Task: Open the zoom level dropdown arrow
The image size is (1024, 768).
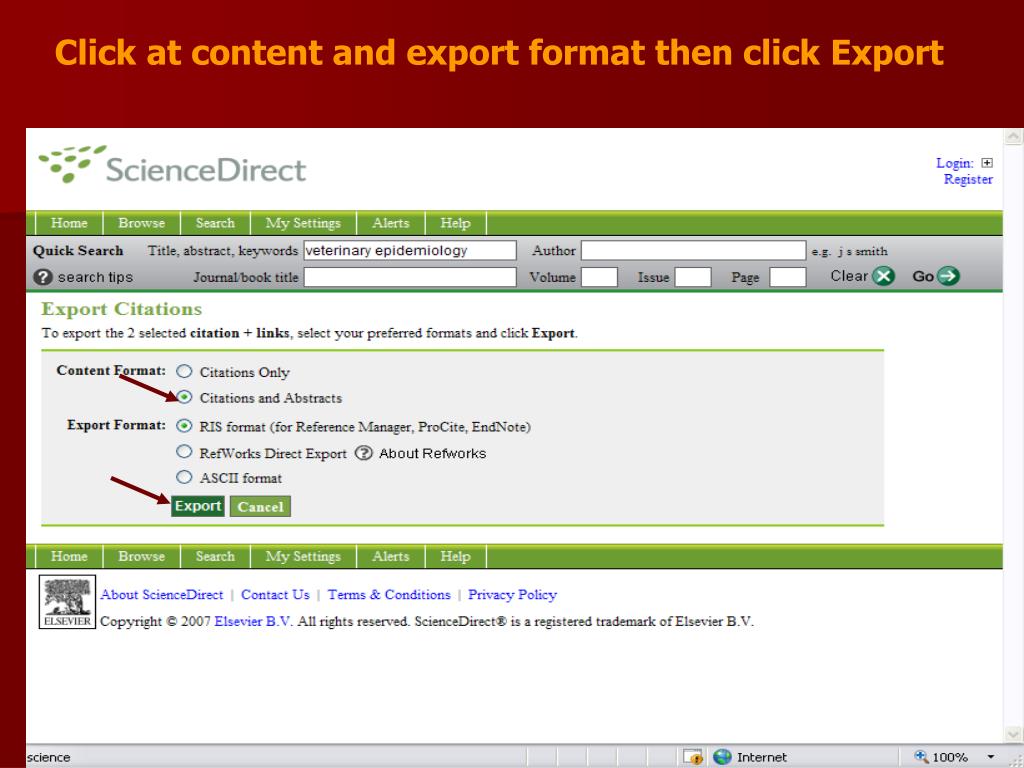Action: [991, 758]
